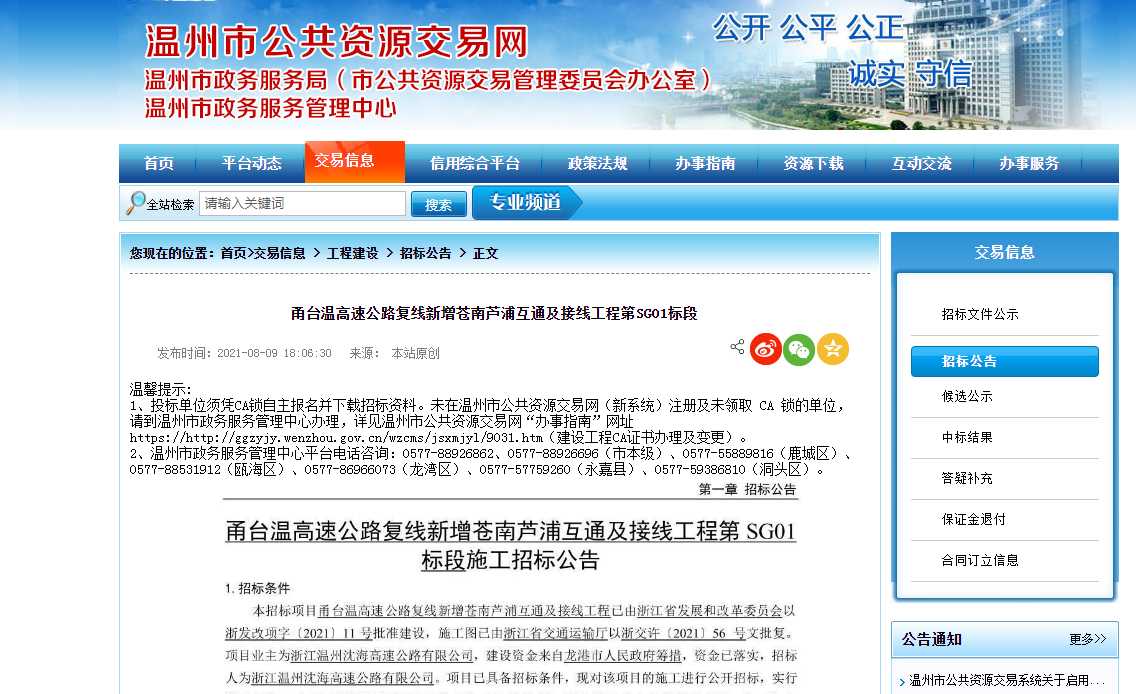The image size is (1136, 694).
Task: Share article to Weibo
Action: [766, 349]
